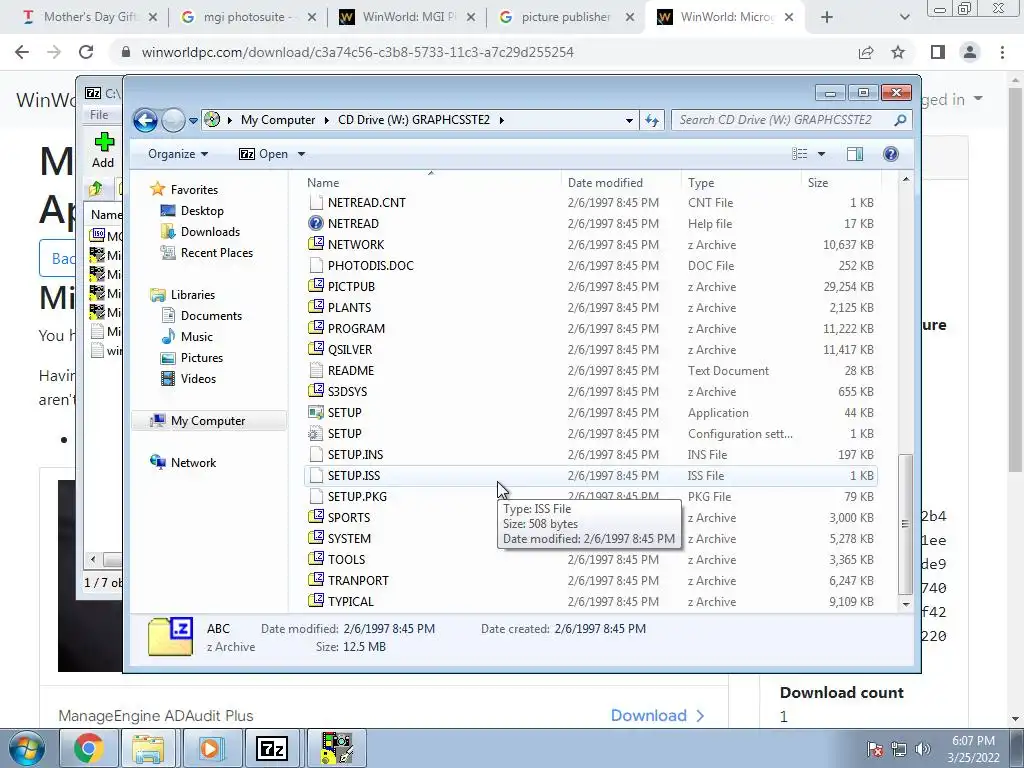Select Documents library
This screenshot has width=1024, height=768.
[x=211, y=315]
